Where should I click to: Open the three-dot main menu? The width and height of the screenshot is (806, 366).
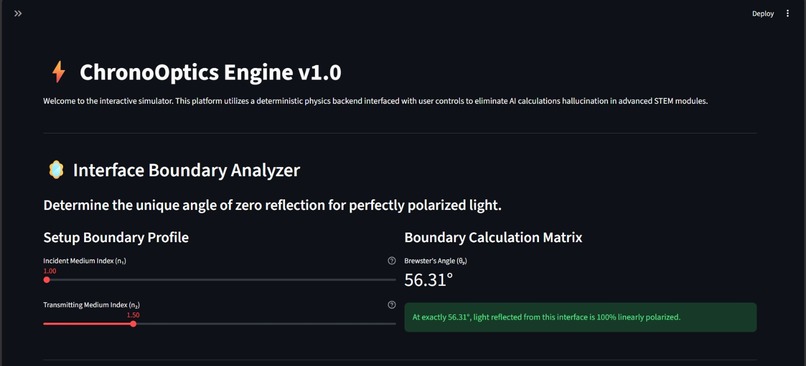coord(787,14)
